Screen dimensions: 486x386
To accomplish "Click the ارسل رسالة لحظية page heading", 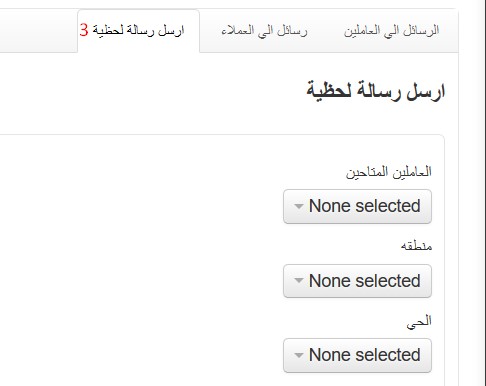I will click(376, 91).
